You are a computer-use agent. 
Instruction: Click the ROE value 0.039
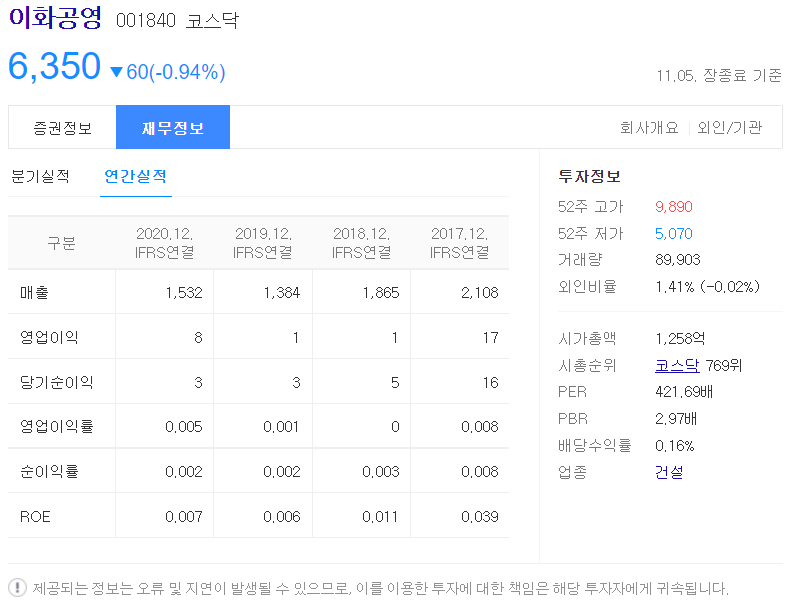(x=480, y=517)
